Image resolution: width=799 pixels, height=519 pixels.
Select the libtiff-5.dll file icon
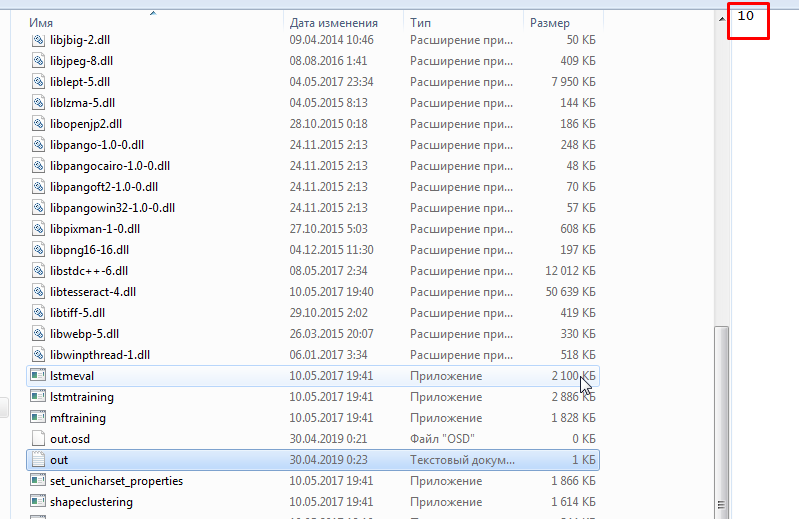38,312
